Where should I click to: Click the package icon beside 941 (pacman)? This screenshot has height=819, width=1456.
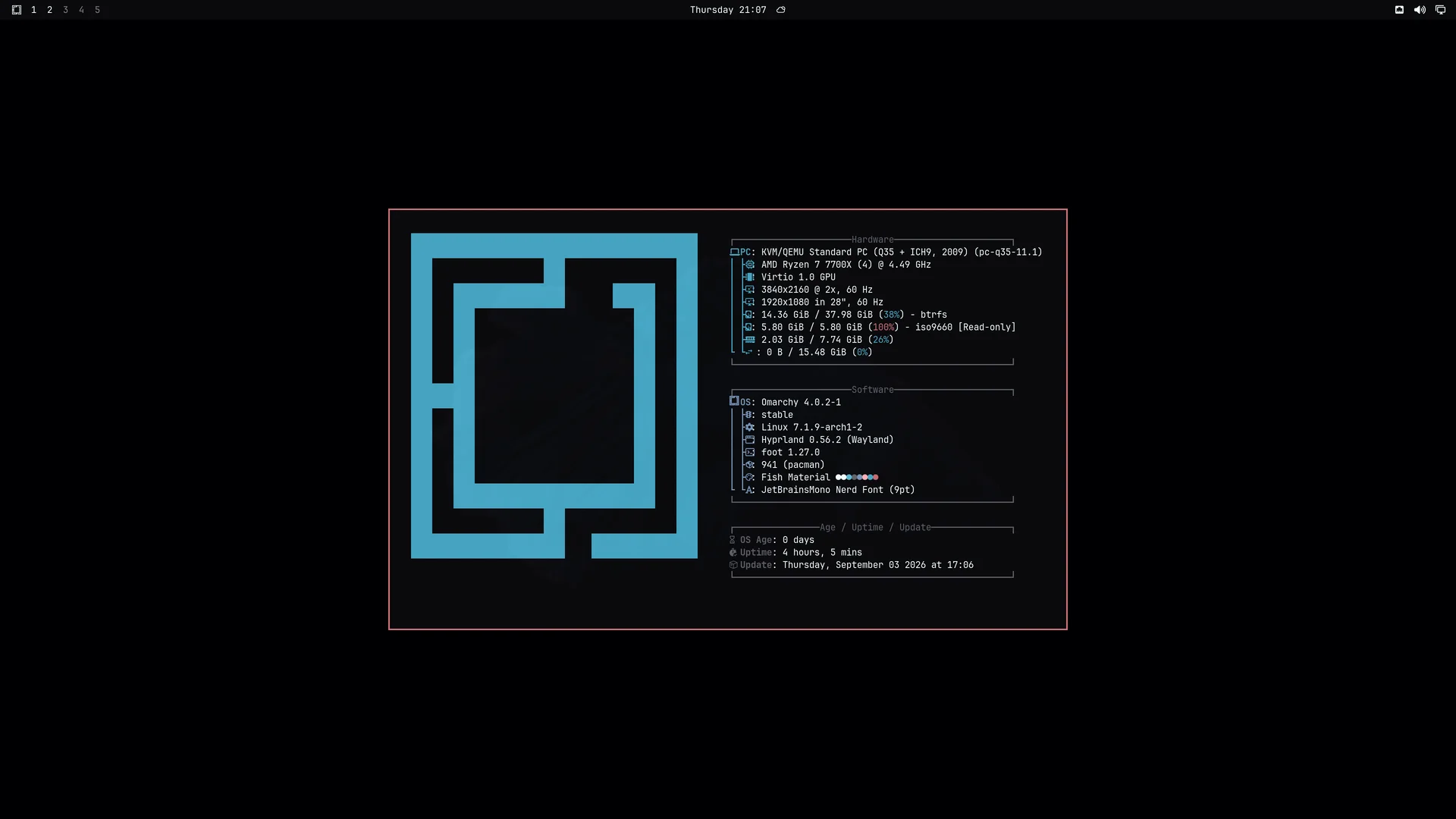click(749, 465)
